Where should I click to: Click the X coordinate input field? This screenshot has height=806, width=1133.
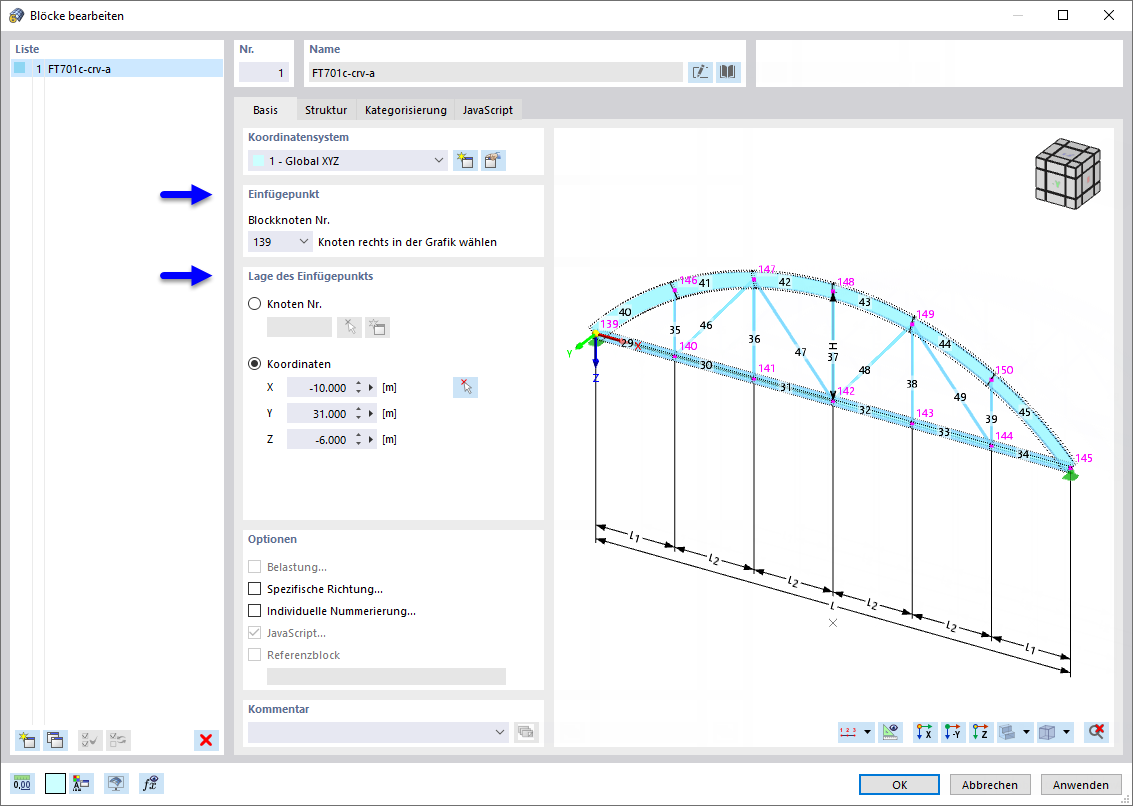click(320, 387)
